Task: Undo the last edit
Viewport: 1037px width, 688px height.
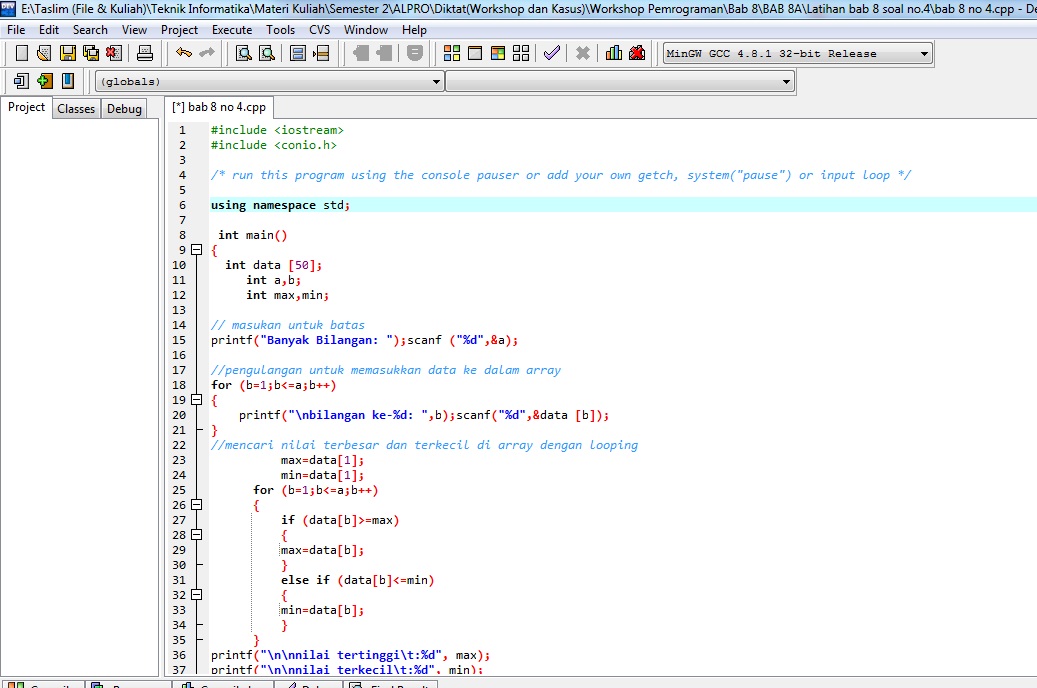Action: (184, 52)
